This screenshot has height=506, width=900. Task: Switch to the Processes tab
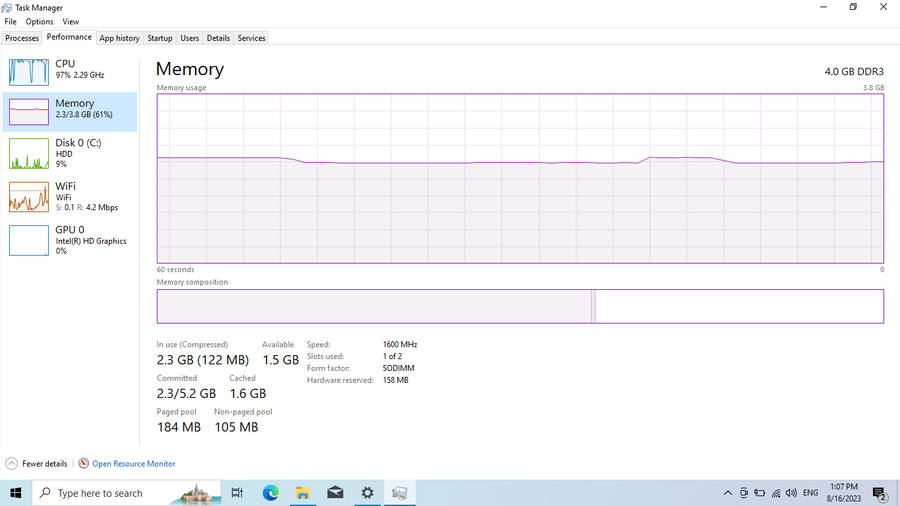[22, 38]
